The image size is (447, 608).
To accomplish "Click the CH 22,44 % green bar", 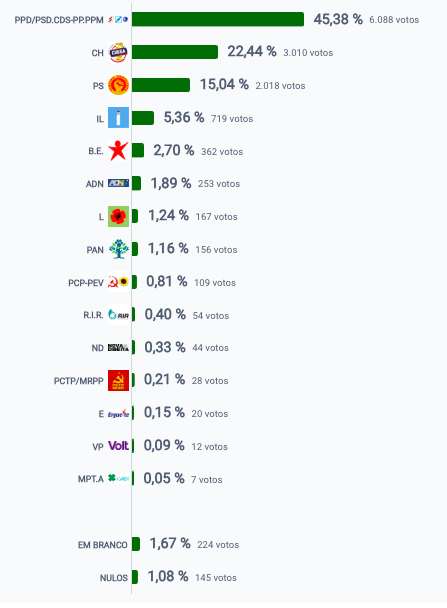I will [x=175, y=52].
